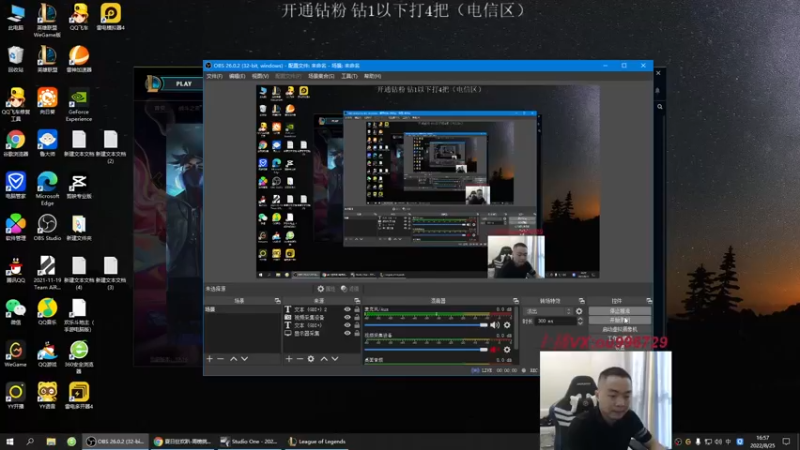Viewport: 800px width, 450px height.
Task: Open source properties gear in Sources toolbar
Action: 311,359
